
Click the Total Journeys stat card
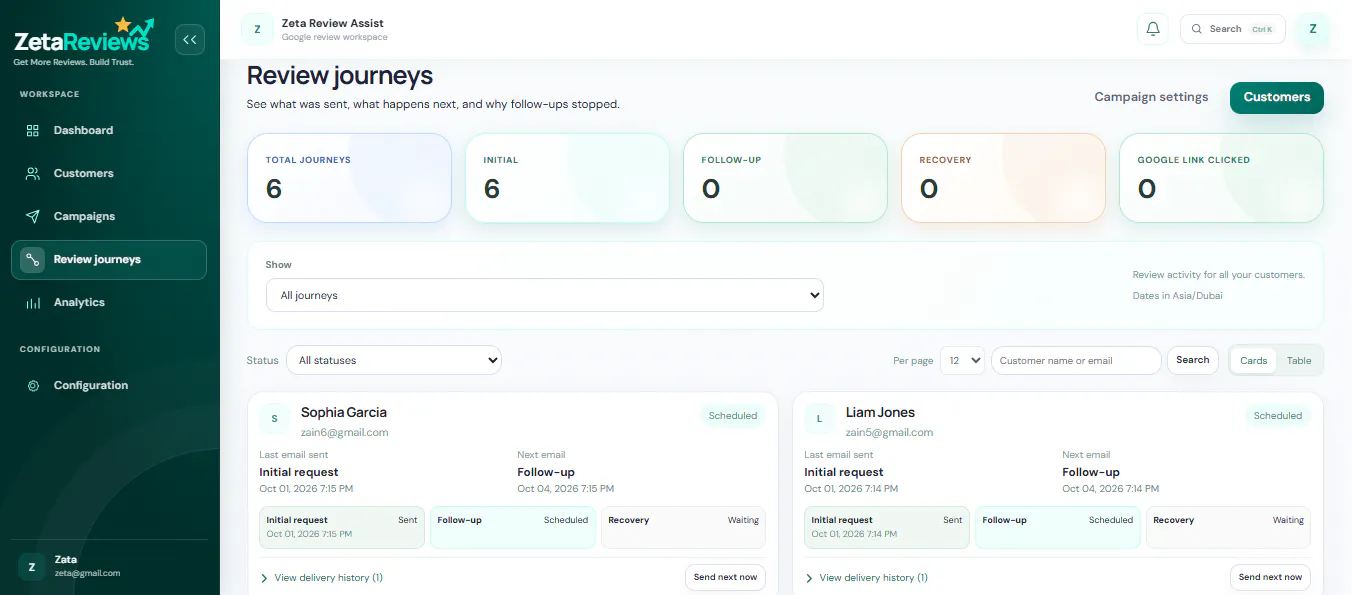pyautogui.click(x=350, y=178)
